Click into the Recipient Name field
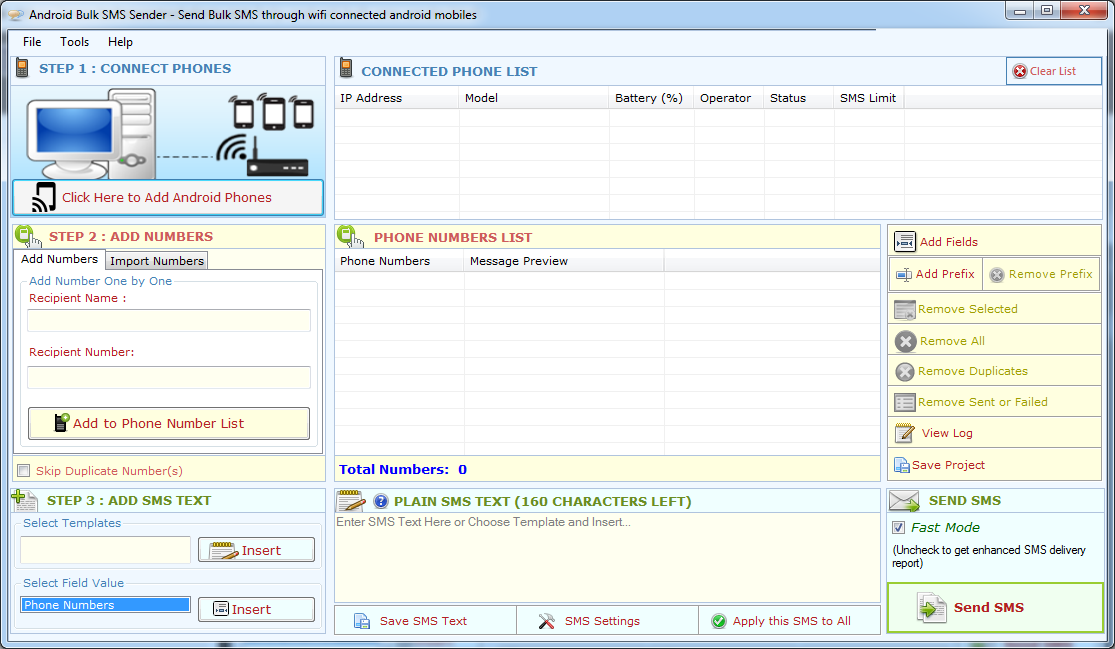Viewport: 1115px width, 649px height. [169, 321]
